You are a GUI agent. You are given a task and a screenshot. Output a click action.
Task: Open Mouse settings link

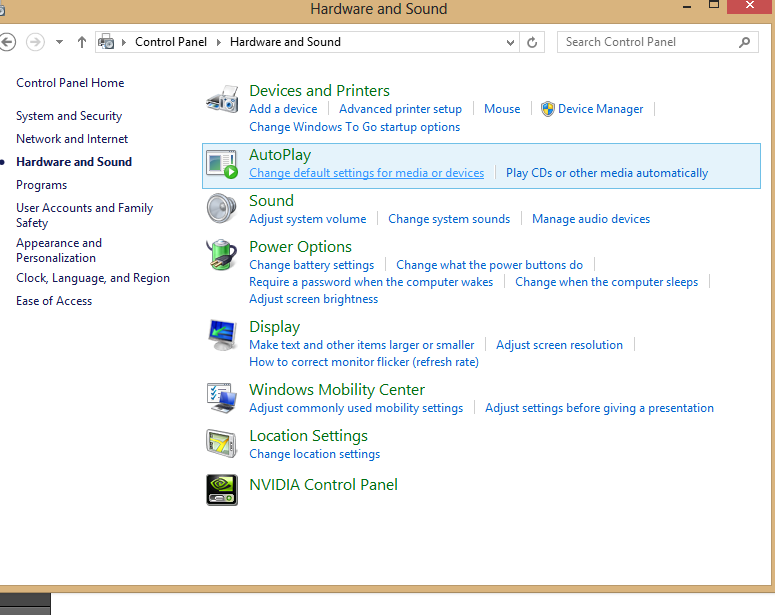(x=502, y=109)
